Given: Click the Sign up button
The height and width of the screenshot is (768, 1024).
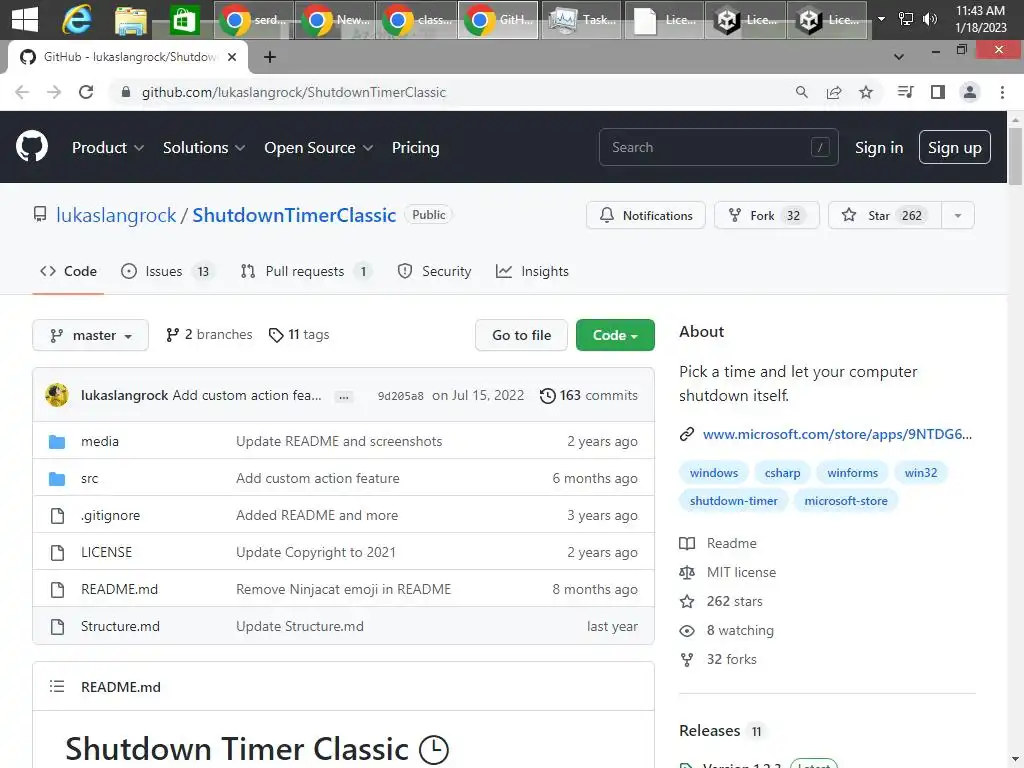Looking at the screenshot, I should 955,148.
